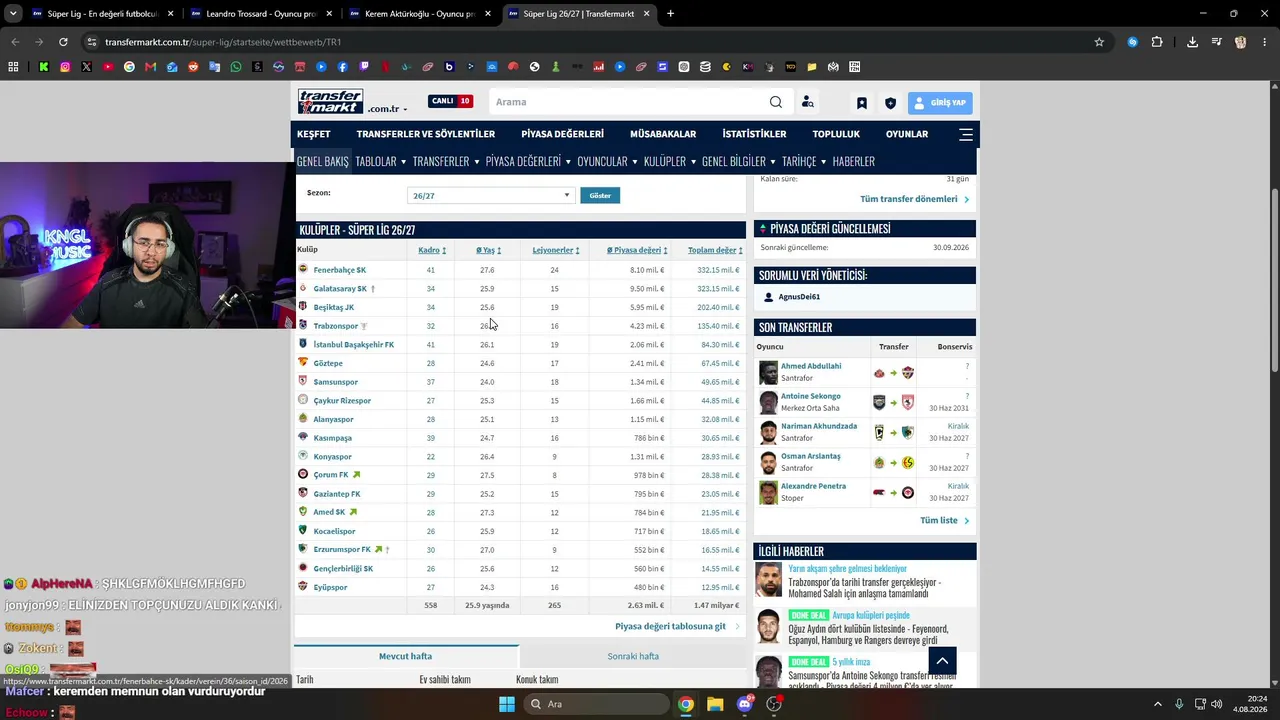Open Discord from the taskbar
This screenshot has height=720, width=1280.
pyautogui.click(x=744, y=704)
